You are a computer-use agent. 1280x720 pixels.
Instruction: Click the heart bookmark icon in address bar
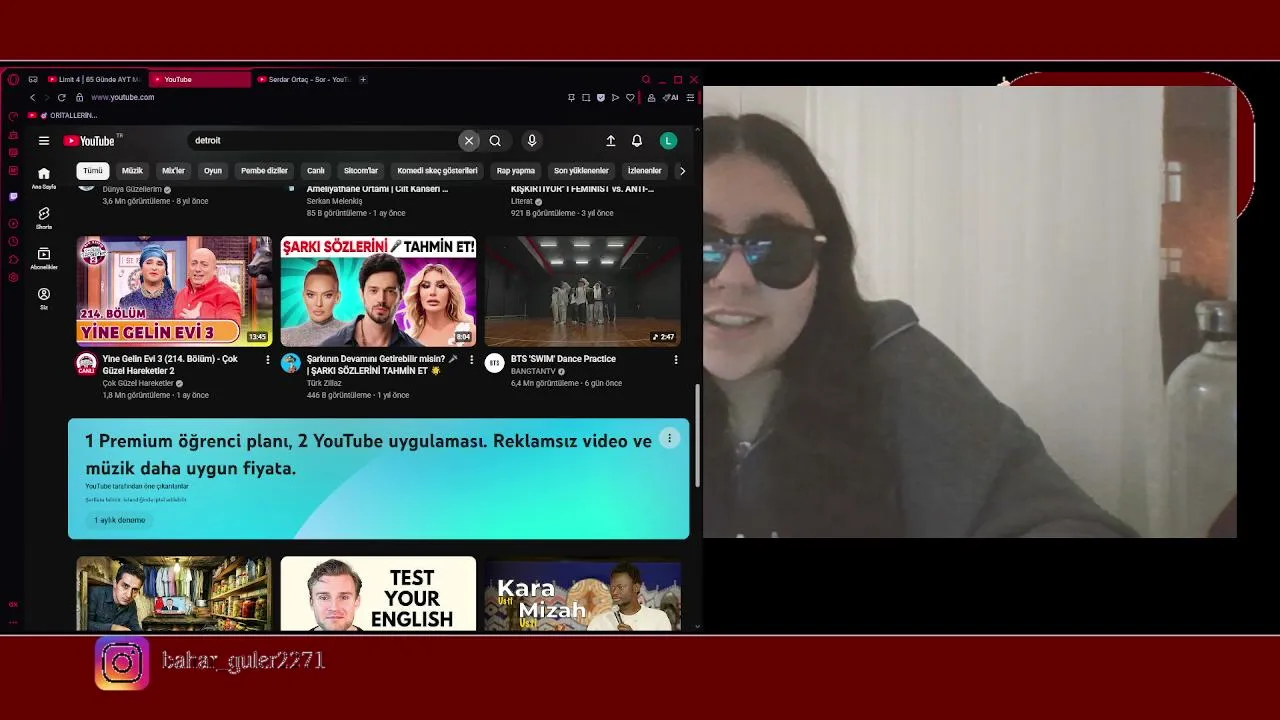point(630,97)
